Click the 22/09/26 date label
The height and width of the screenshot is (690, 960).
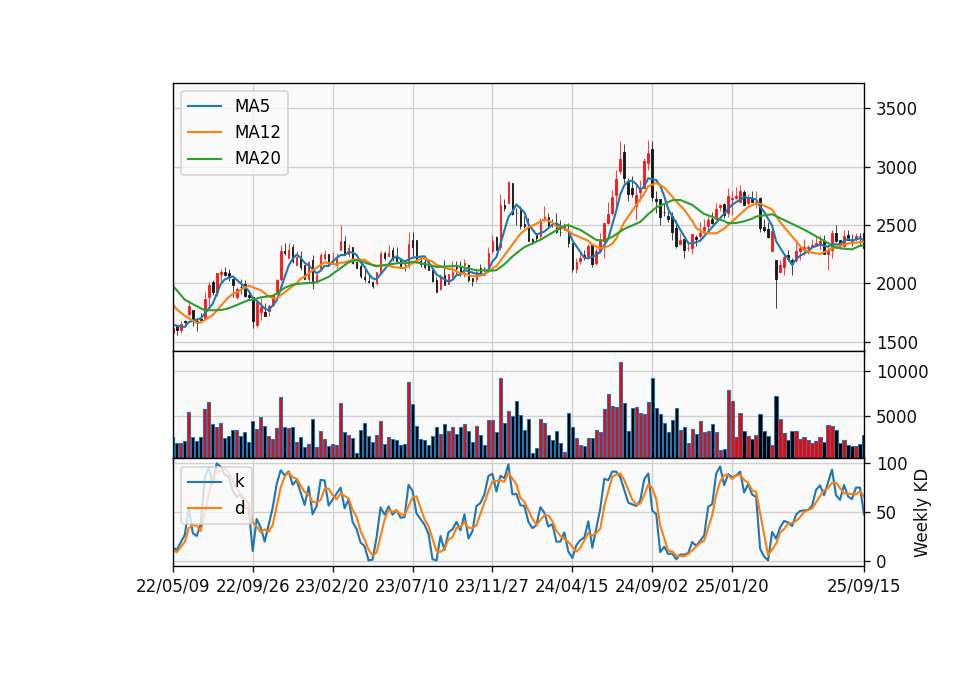tap(253, 586)
